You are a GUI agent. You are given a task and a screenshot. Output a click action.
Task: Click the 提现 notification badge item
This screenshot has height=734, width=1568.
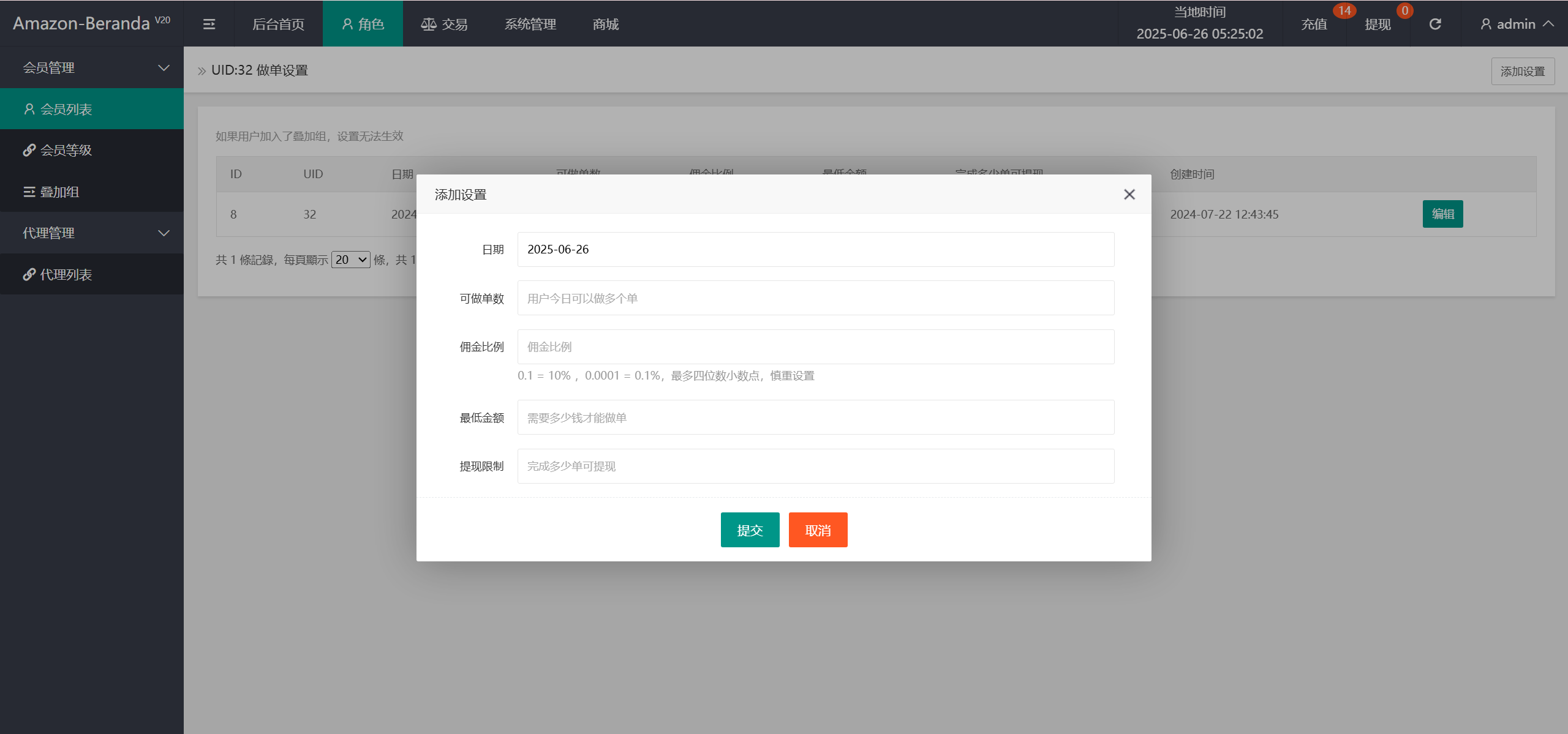tap(1378, 24)
